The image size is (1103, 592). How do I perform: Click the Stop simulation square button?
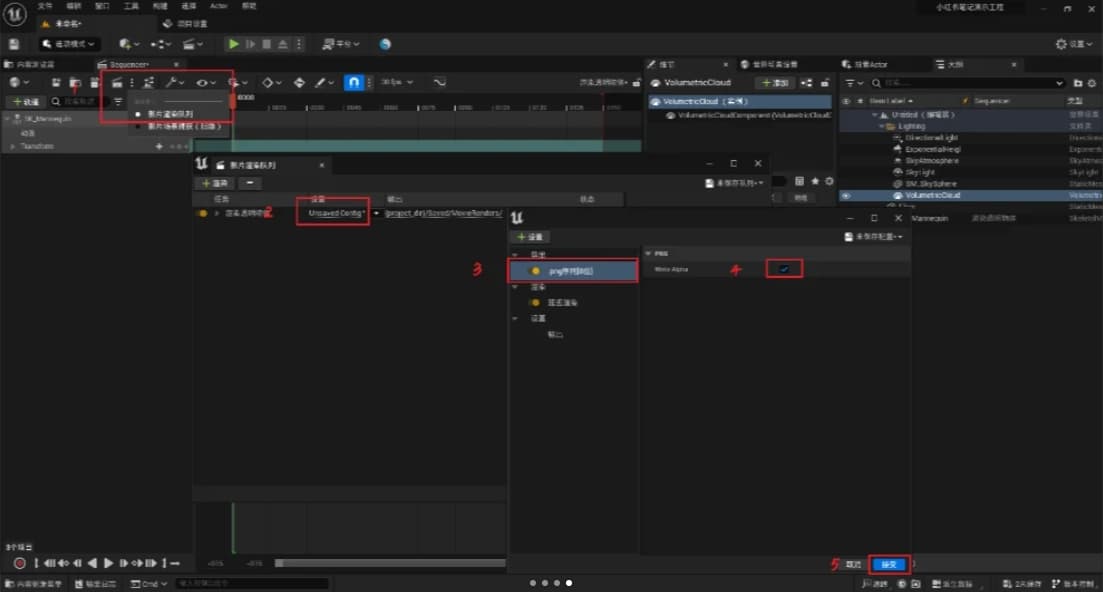(x=267, y=44)
